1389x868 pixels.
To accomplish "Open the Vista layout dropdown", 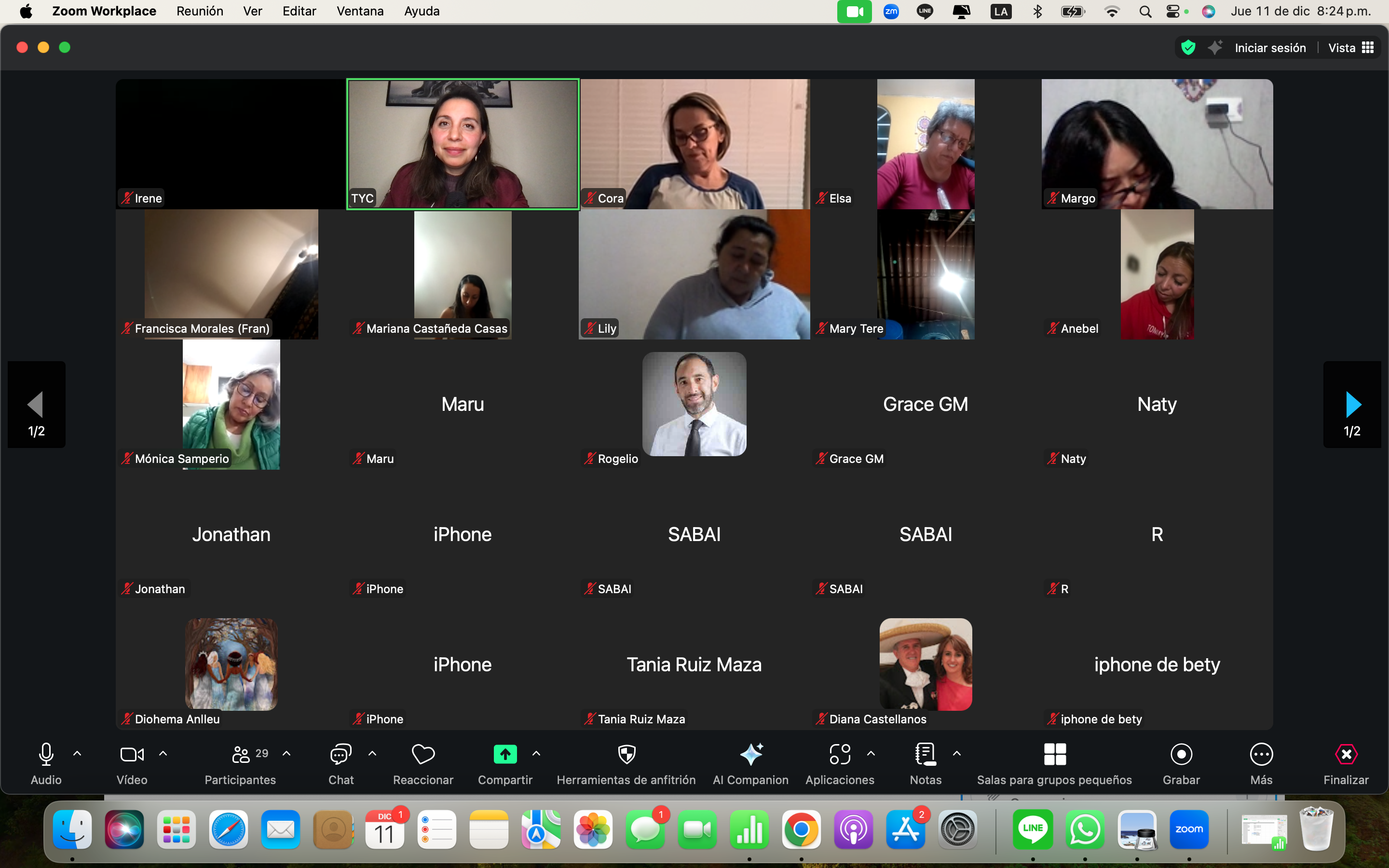I will [x=1350, y=48].
